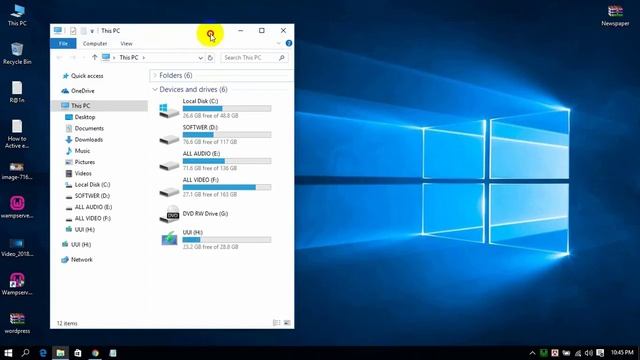
Task: Click the clock showing 10:45 PM
Action: tap(622, 353)
